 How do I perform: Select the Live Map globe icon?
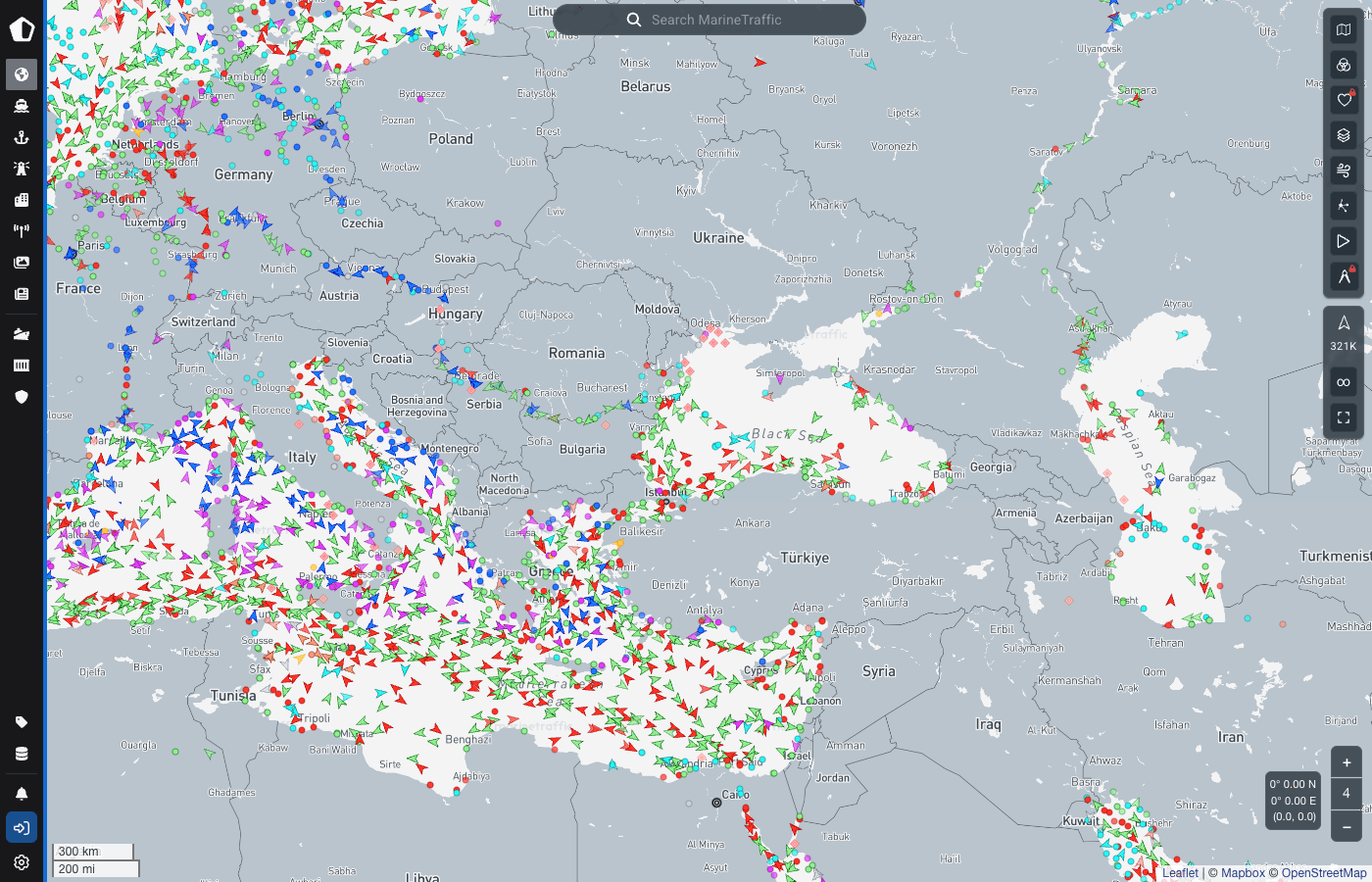pos(22,74)
